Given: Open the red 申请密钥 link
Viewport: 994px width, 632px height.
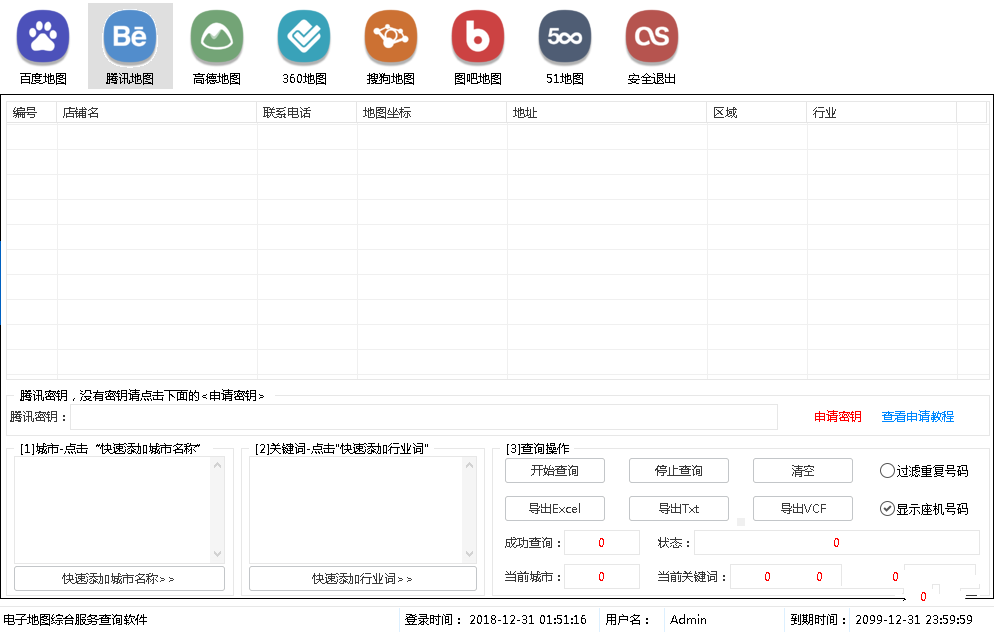Looking at the screenshot, I should point(837,416).
